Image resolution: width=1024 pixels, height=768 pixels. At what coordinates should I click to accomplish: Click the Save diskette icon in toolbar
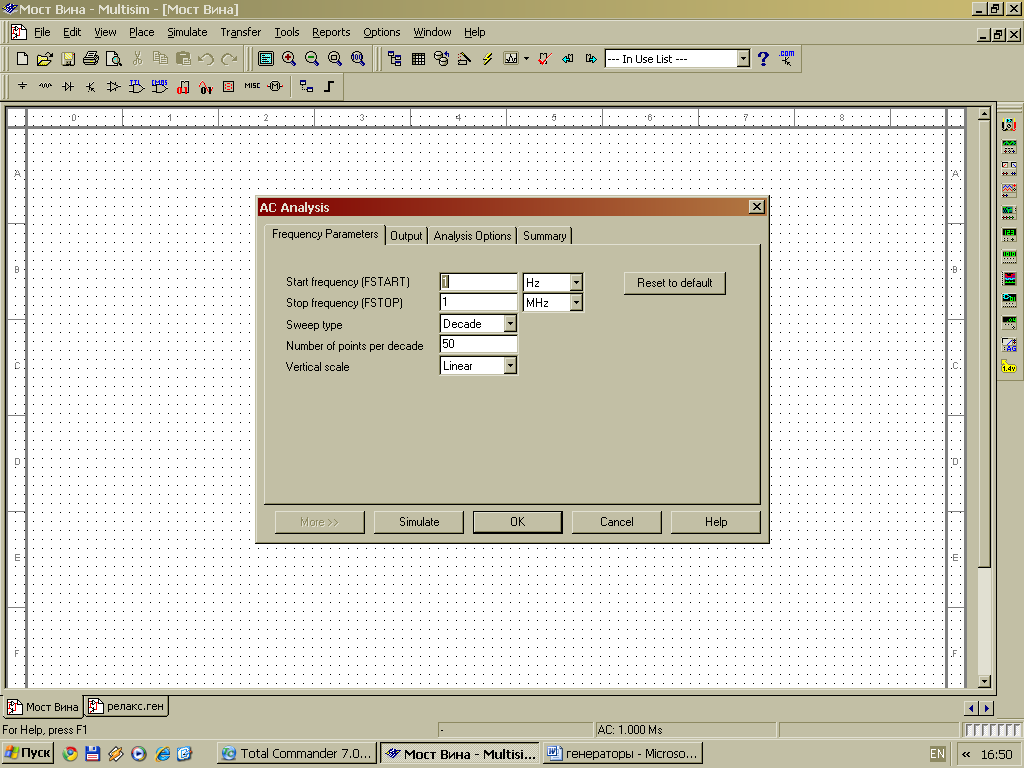click(x=68, y=59)
